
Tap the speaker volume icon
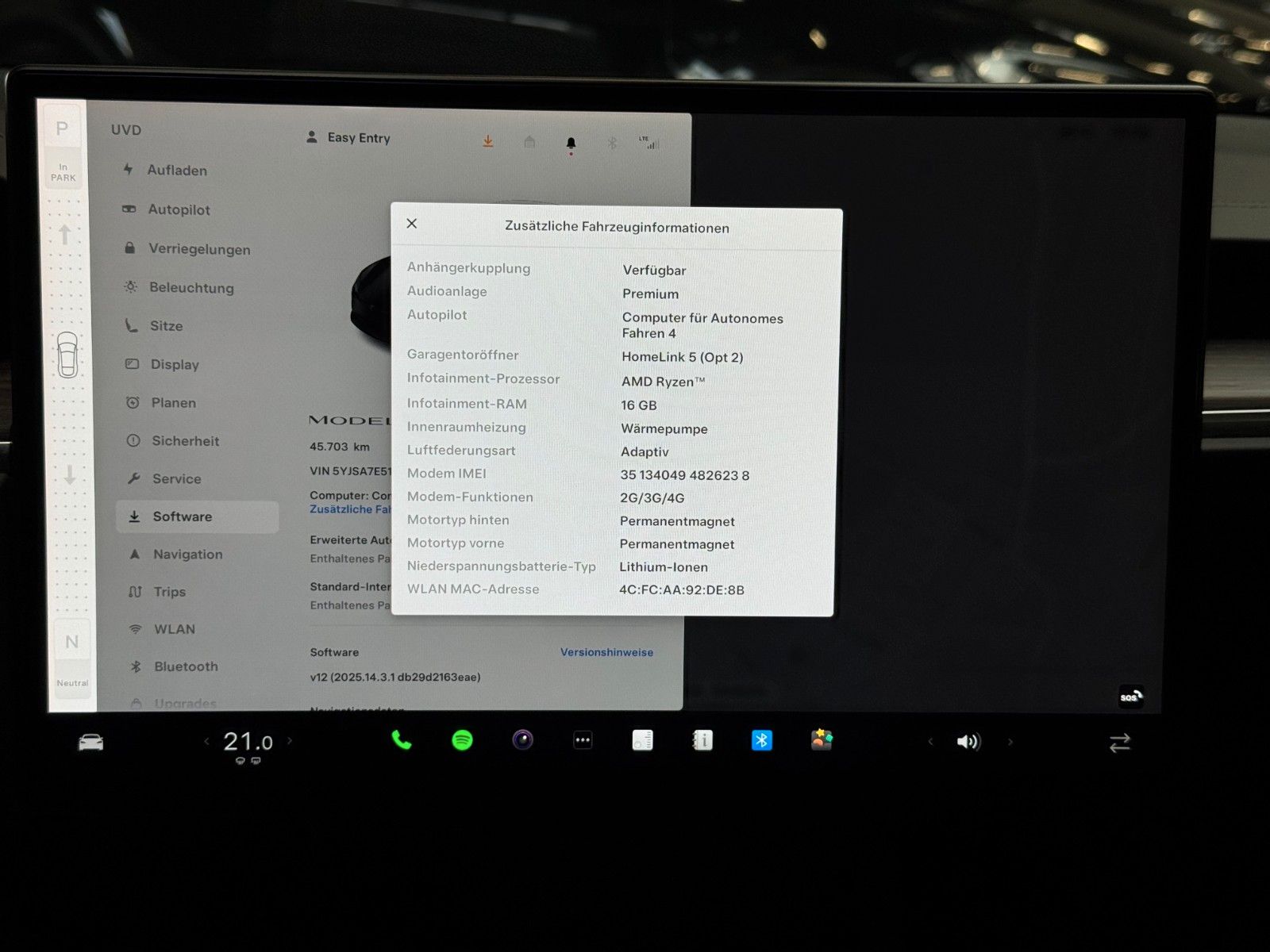pyautogui.click(x=969, y=742)
